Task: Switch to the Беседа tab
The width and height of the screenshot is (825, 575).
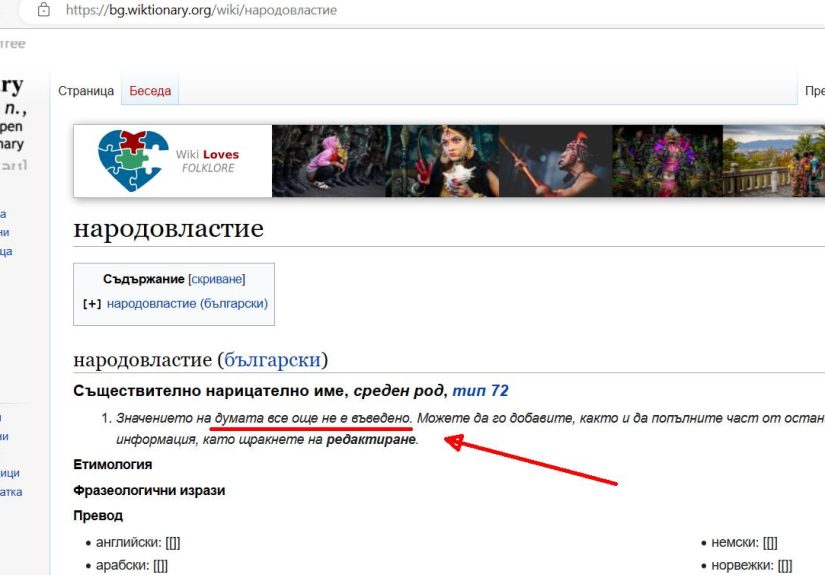Action: (150, 90)
